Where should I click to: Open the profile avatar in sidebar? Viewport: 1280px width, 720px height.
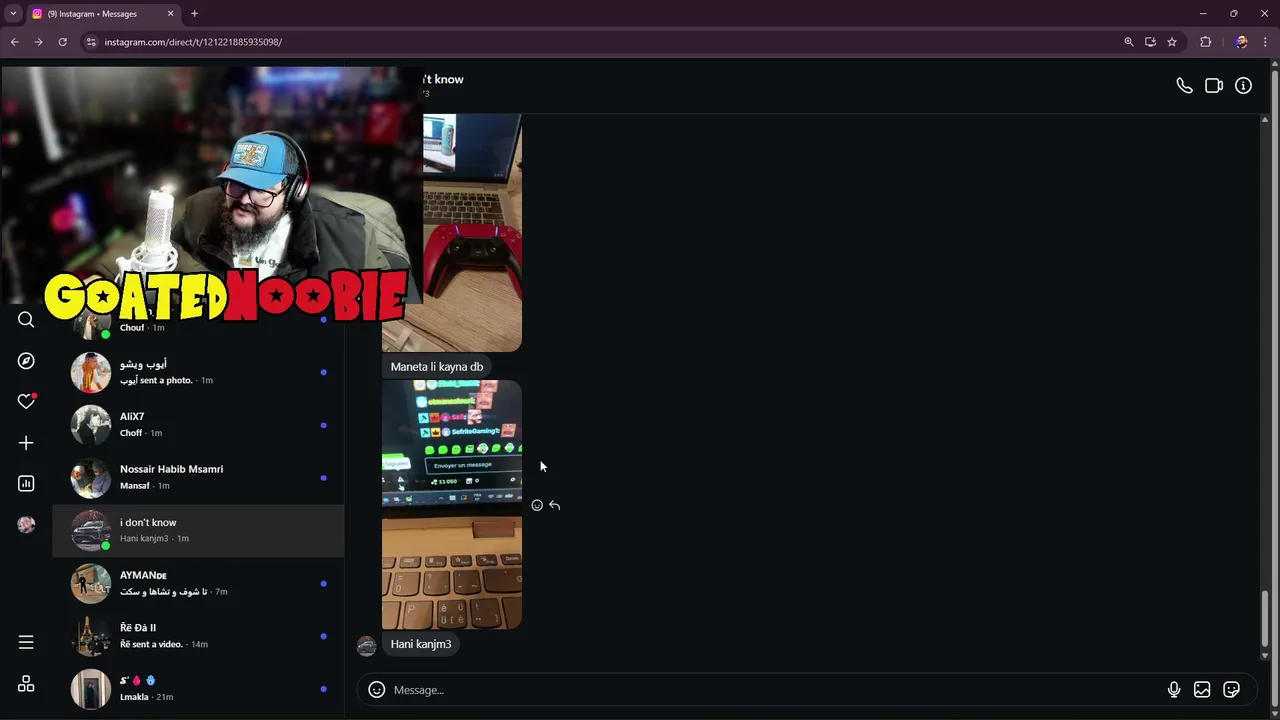pyautogui.click(x=26, y=524)
